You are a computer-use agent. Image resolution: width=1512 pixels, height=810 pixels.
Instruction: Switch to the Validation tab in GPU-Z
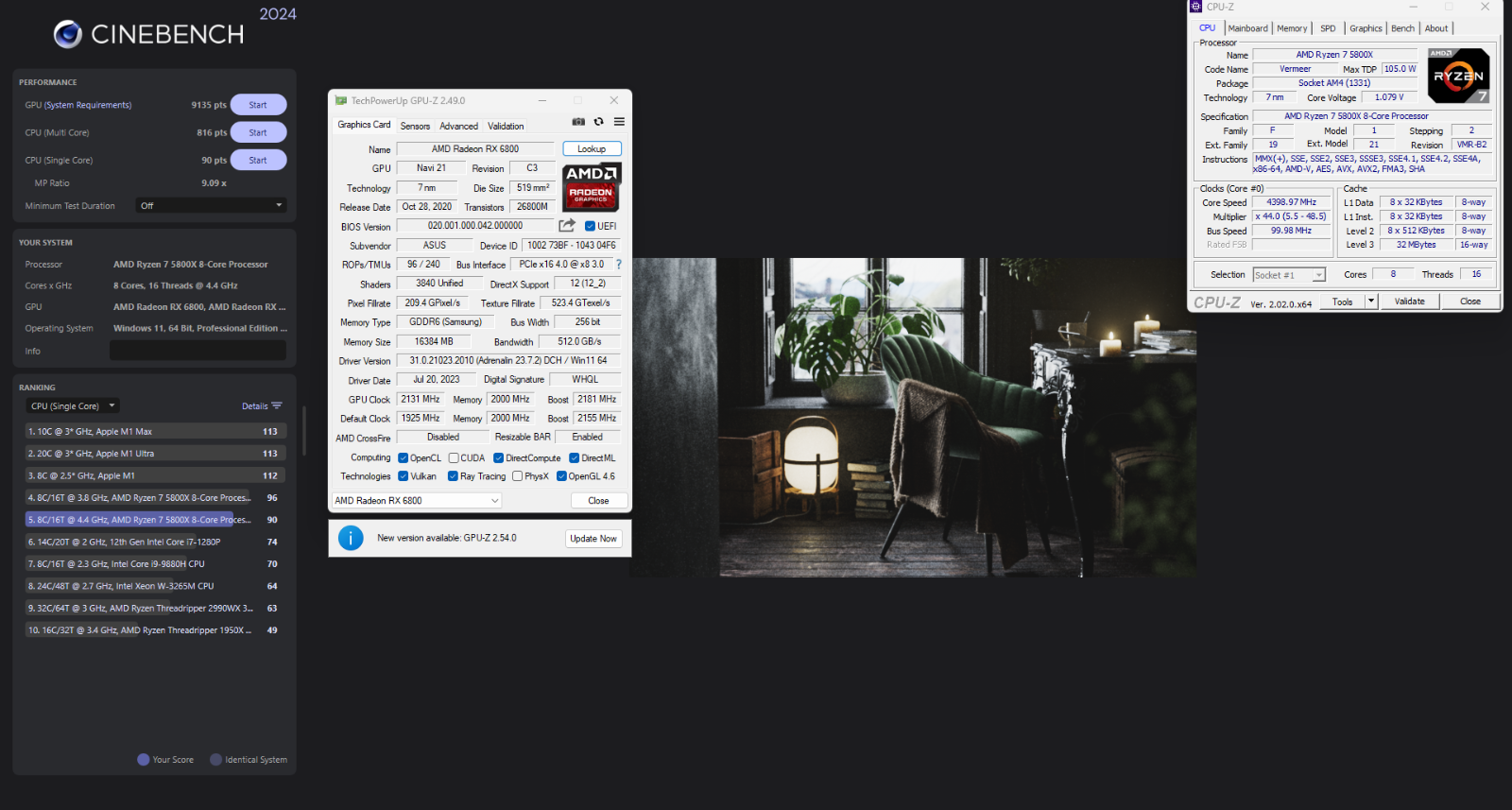(x=506, y=126)
